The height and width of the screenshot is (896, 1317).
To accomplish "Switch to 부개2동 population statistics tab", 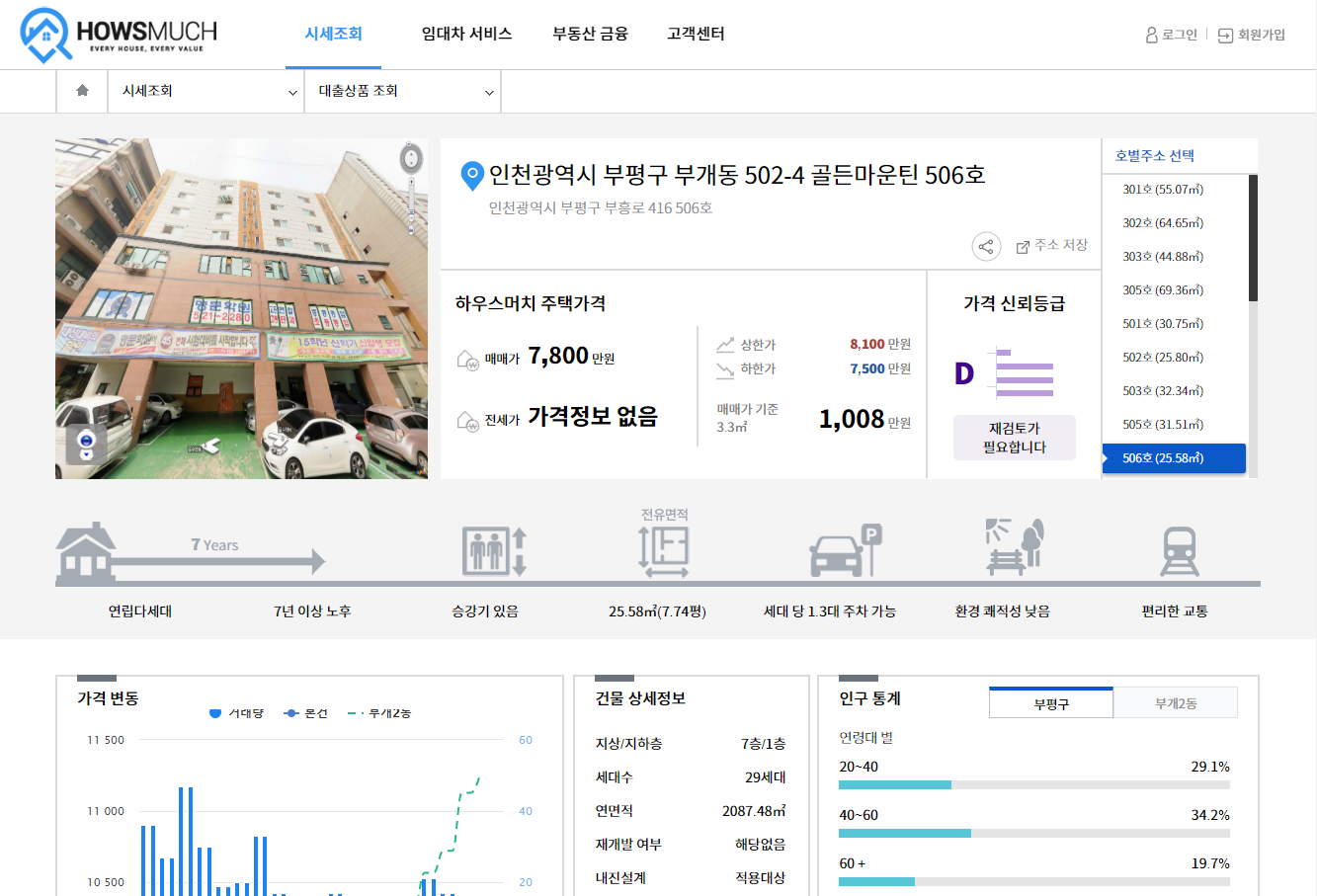I will [x=1175, y=703].
